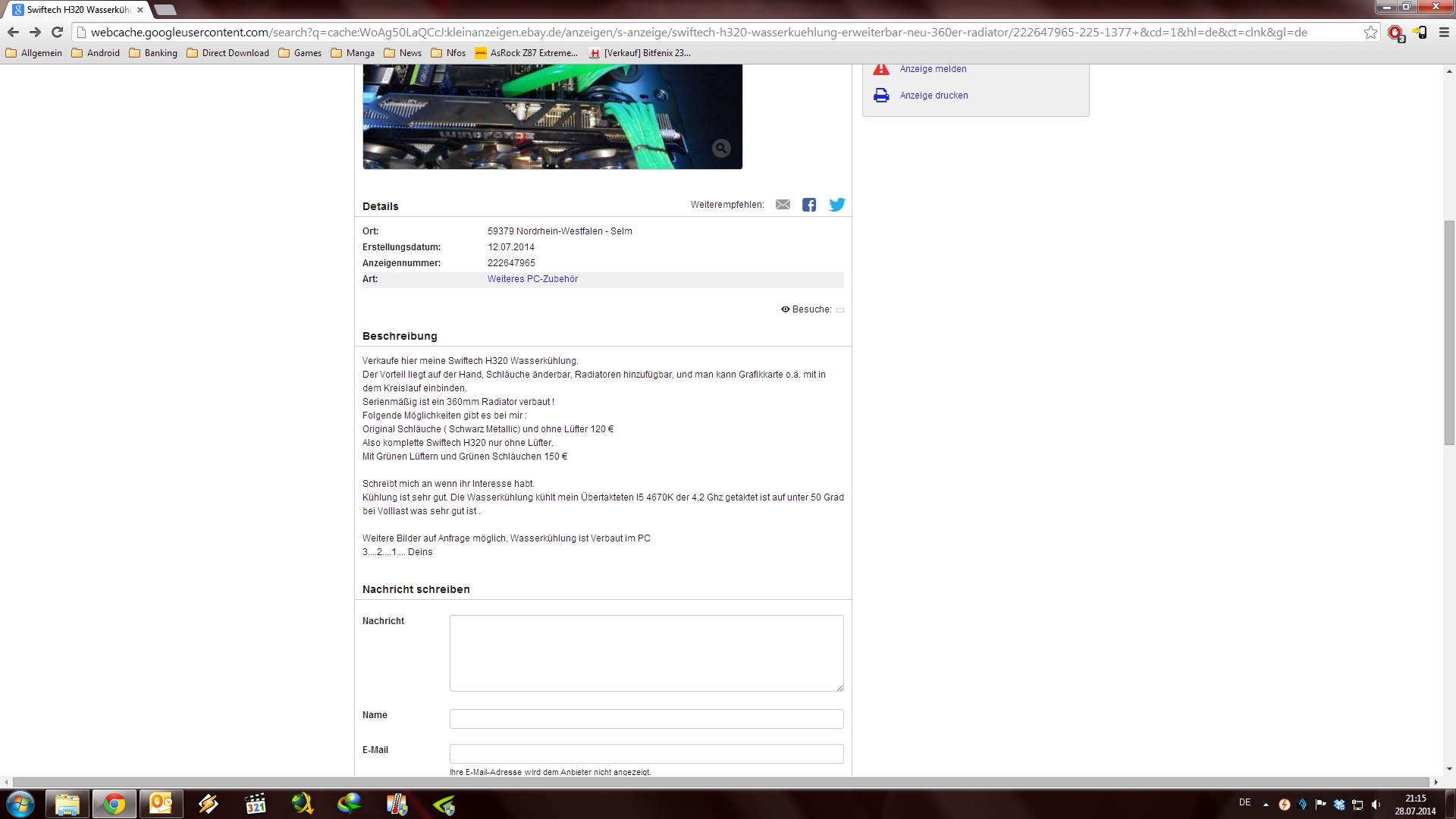Screen dimensions: 1456x819
Task: Open the red ad-blocker extension icon
Action: coord(1395,33)
